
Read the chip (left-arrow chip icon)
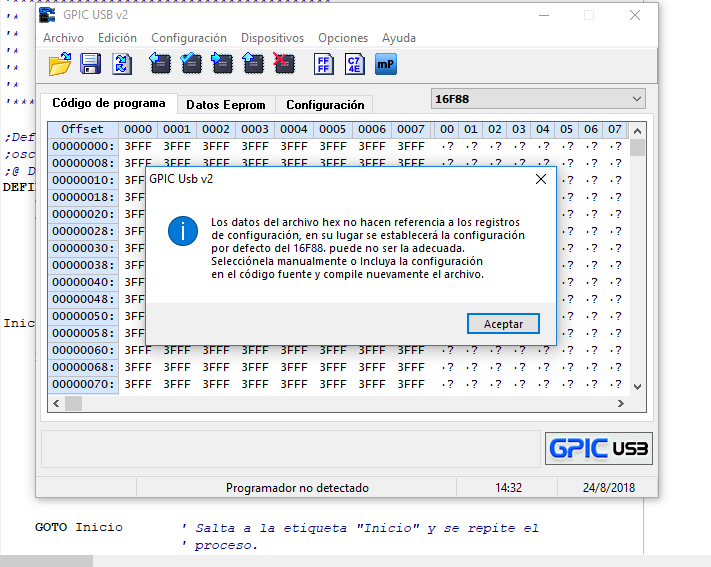coord(160,64)
